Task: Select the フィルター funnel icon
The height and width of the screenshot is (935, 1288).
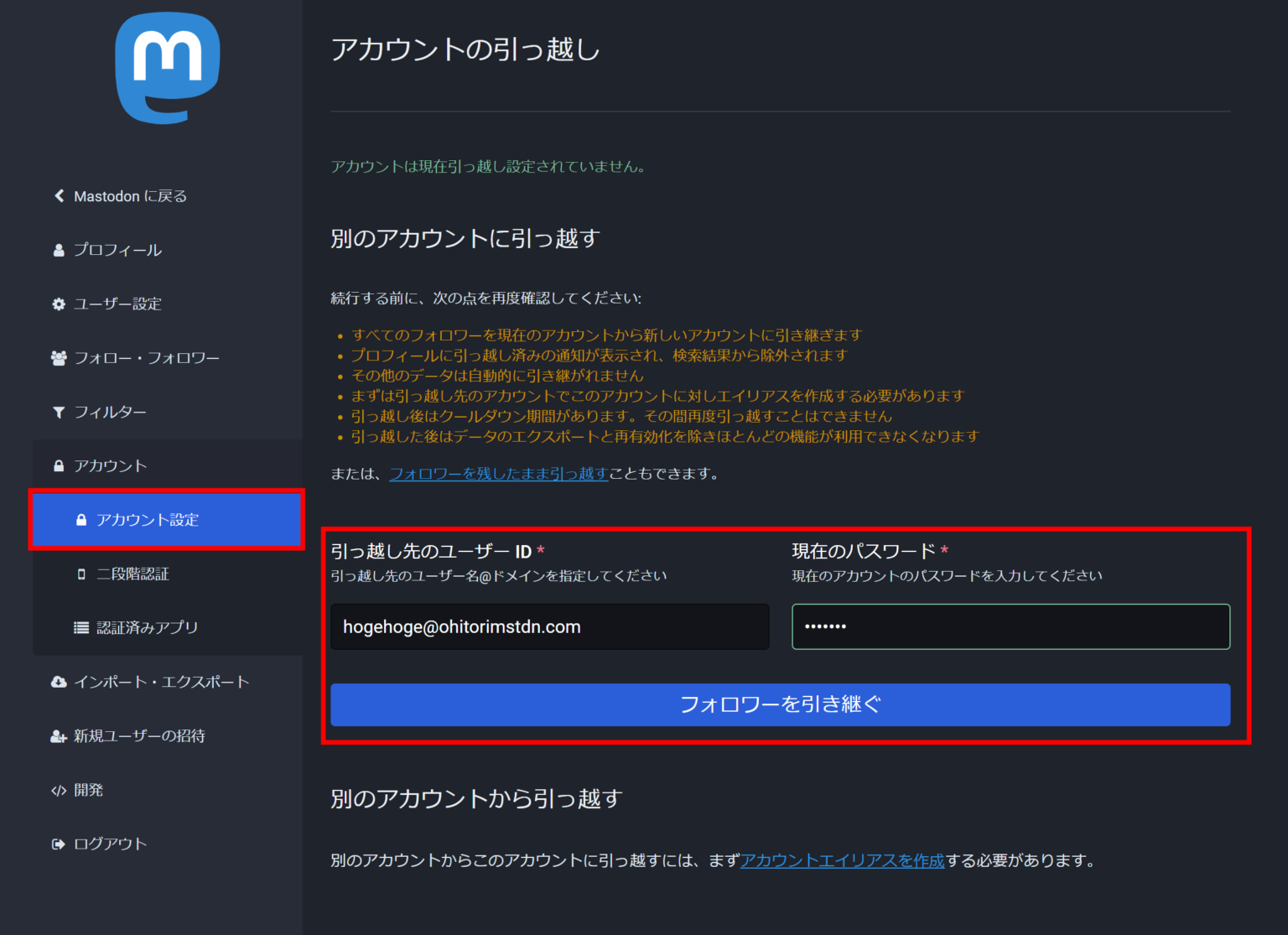Action: point(58,412)
